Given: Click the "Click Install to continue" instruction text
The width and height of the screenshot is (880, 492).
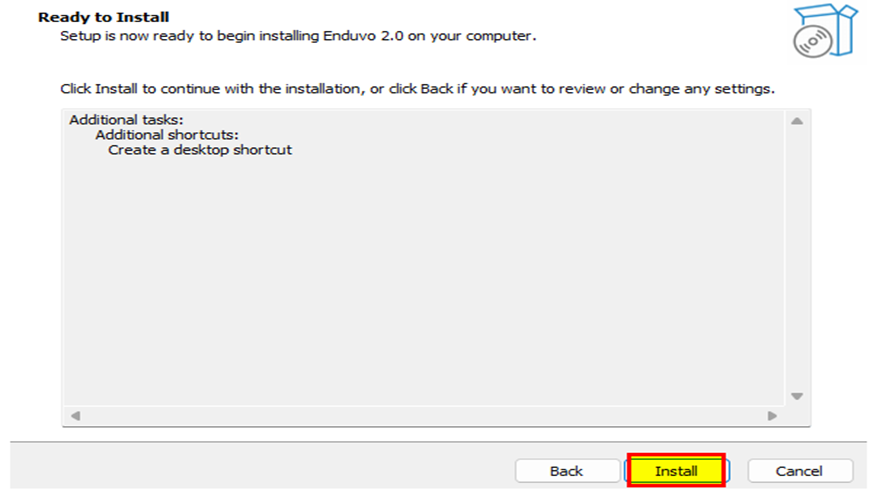Looking at the screenshot, I should (x=417, y=89).
